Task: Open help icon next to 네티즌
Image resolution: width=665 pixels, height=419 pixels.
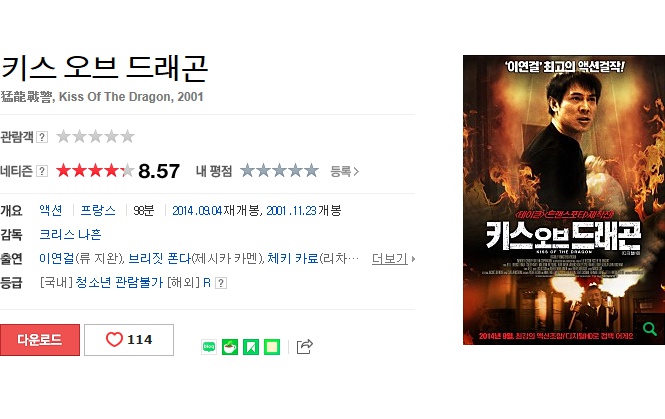Action: click(42, 171)
